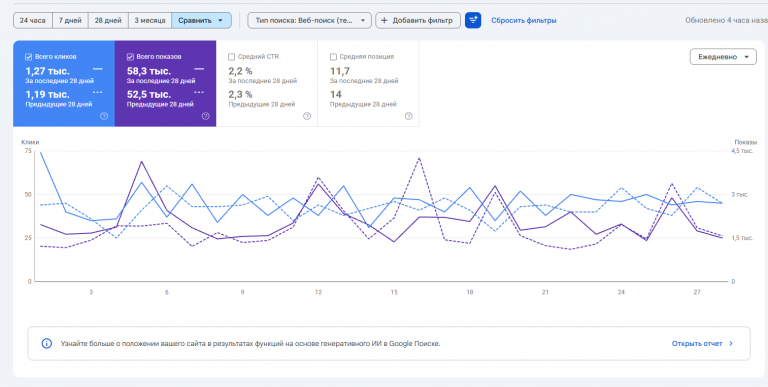The width and height of the screenshot is (768, 387).
Task: Click the chevron arrow next to Открыть отчет
Action: point(731,343)
